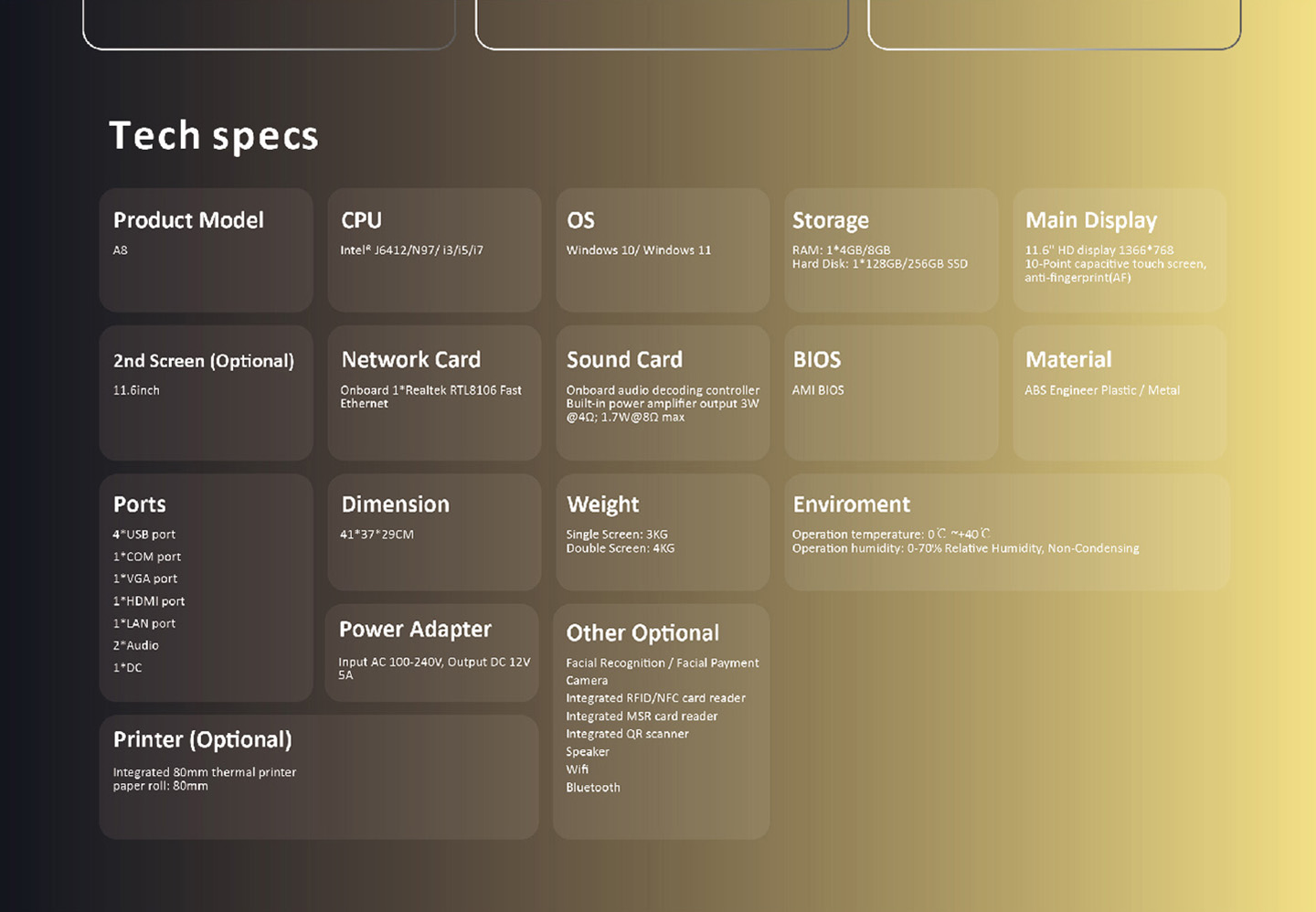
Task: Click the Network Card heading
Action: click(410, 360)
